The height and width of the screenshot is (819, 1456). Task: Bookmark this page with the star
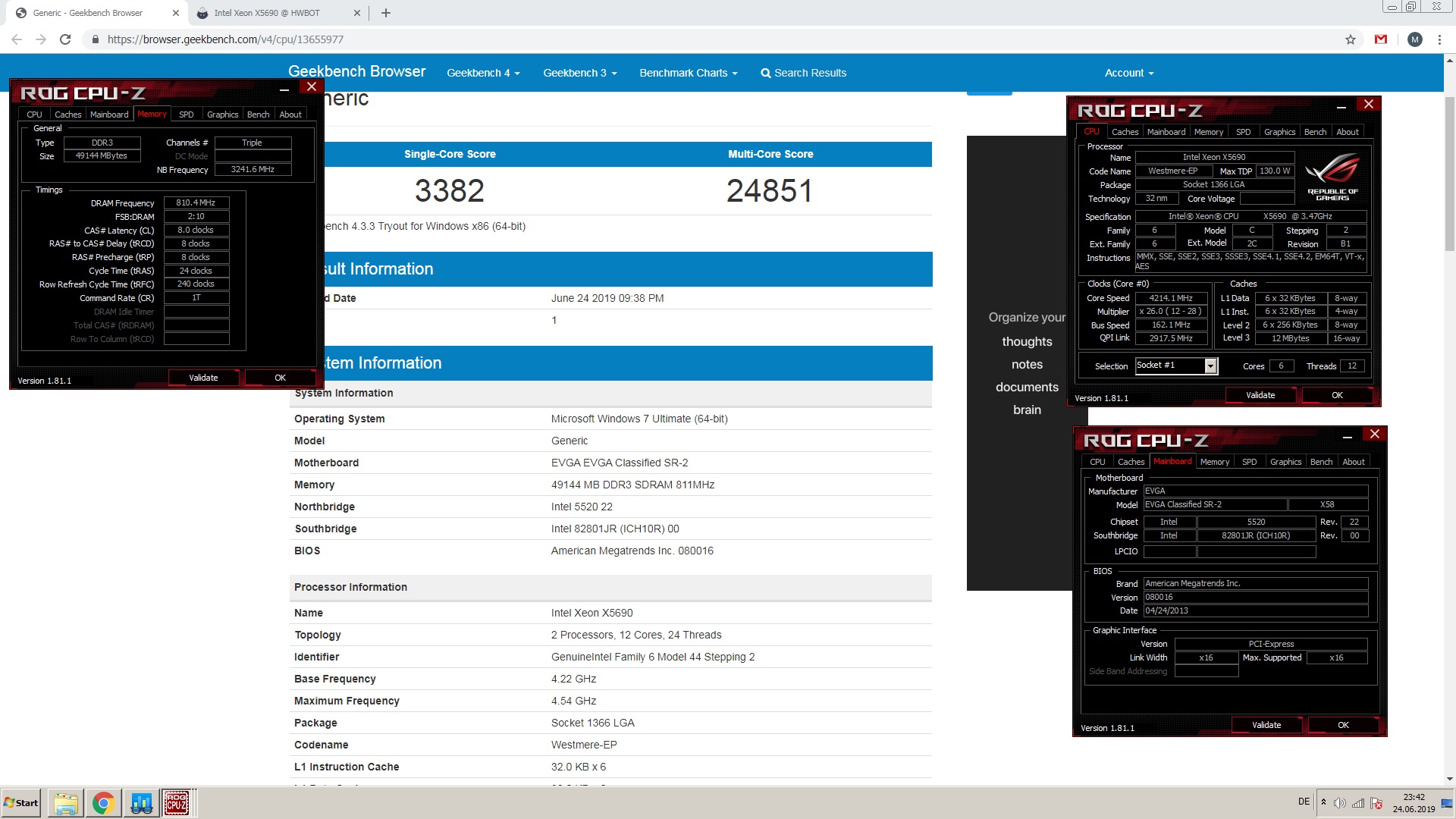pos(1351,39)
